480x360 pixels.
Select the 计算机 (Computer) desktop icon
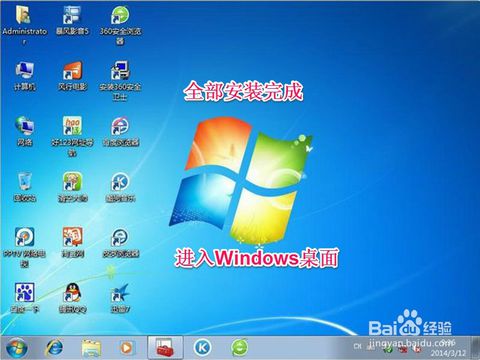25,76
